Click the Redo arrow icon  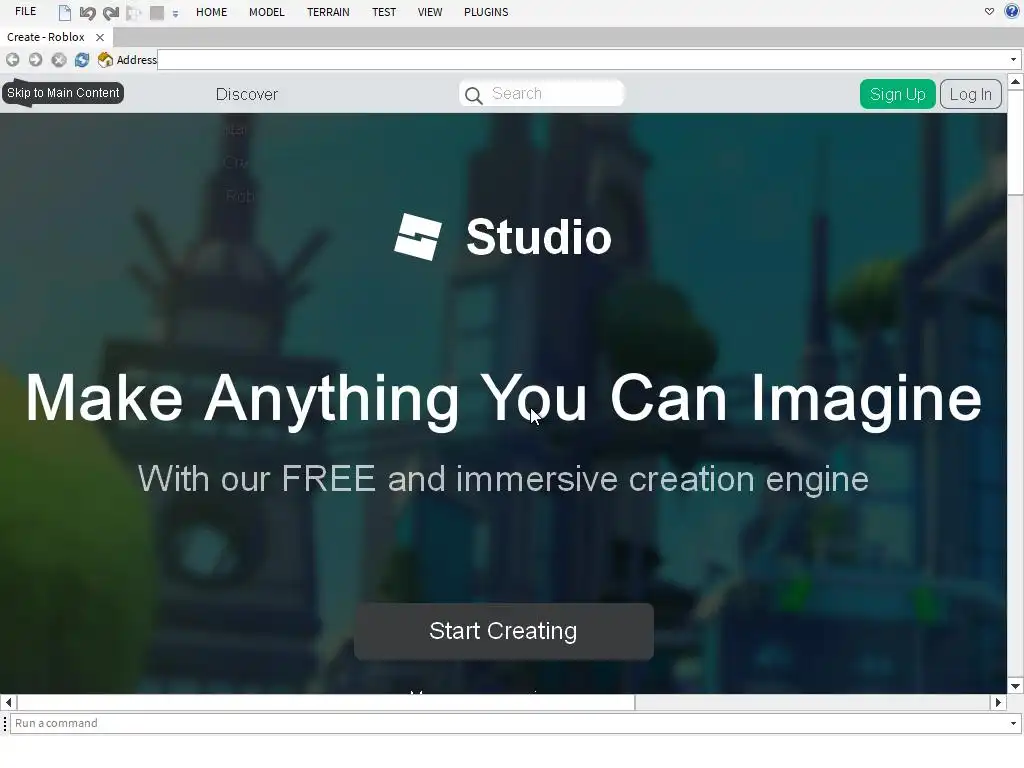110,12
